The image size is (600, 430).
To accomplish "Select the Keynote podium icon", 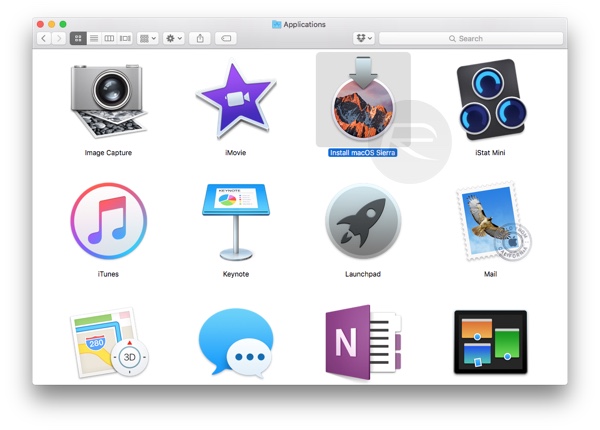I will (x=236, y=222).
